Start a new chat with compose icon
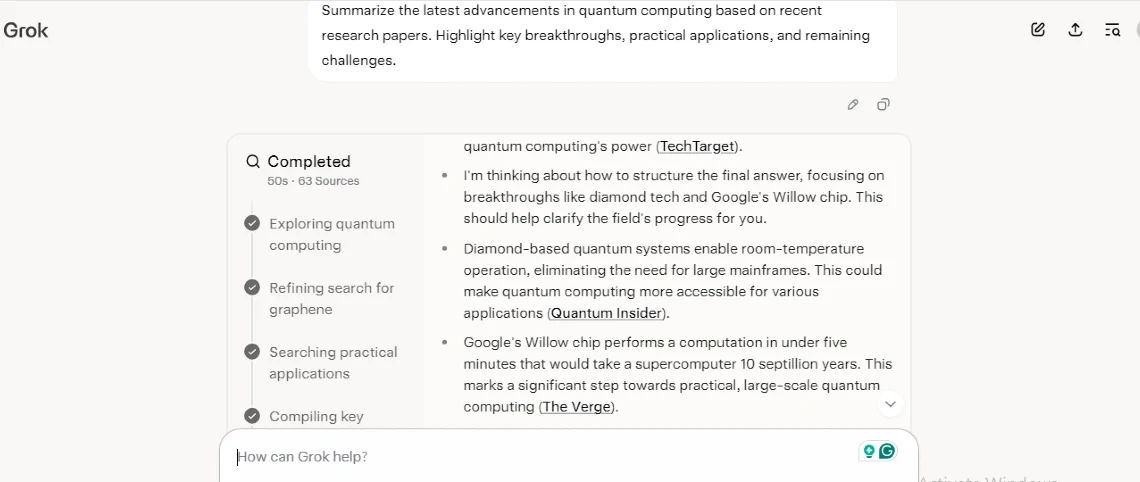Screen dimensions: 1140x482 point(1038,30)
